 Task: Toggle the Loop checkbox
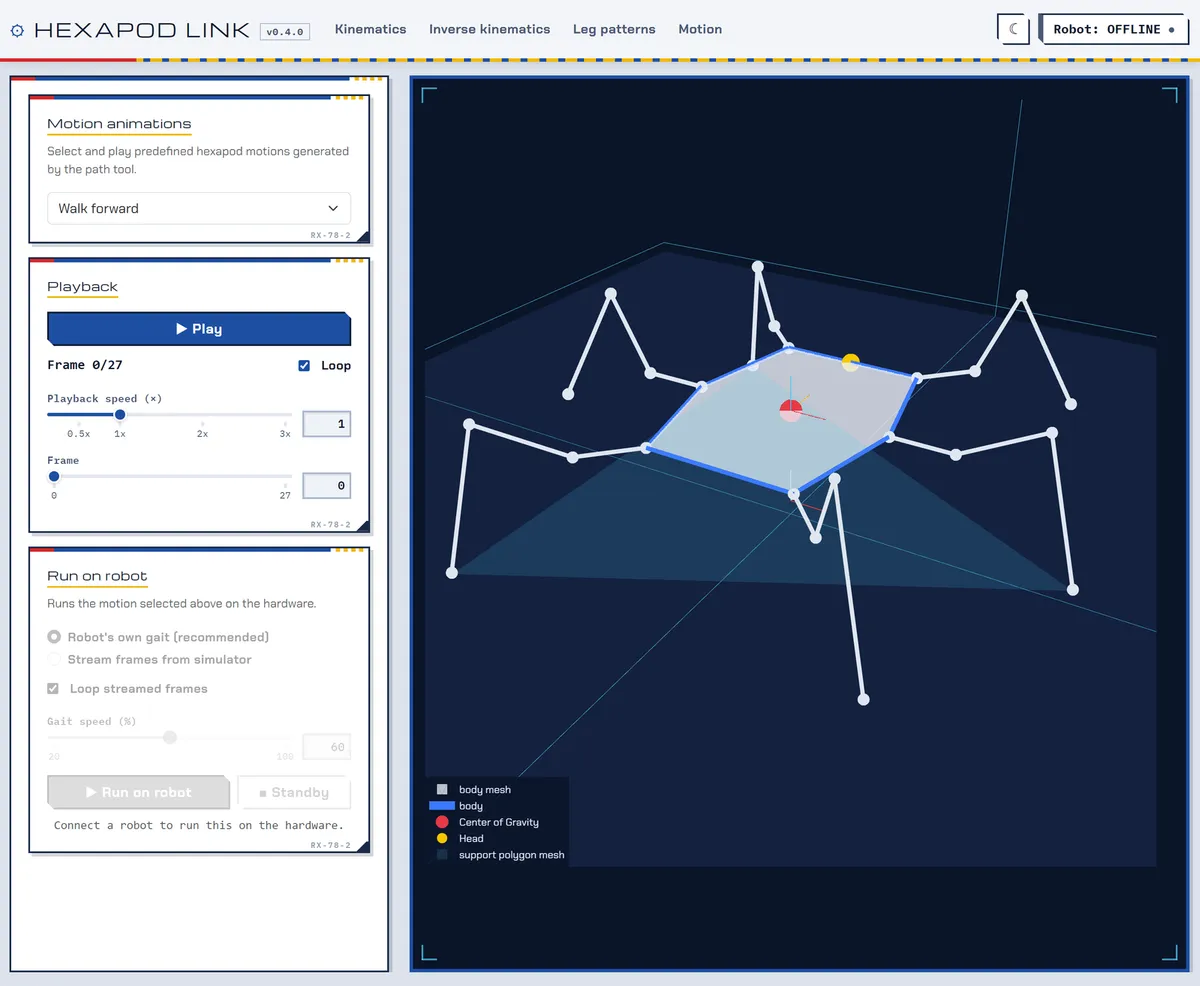tap(304, 366)
